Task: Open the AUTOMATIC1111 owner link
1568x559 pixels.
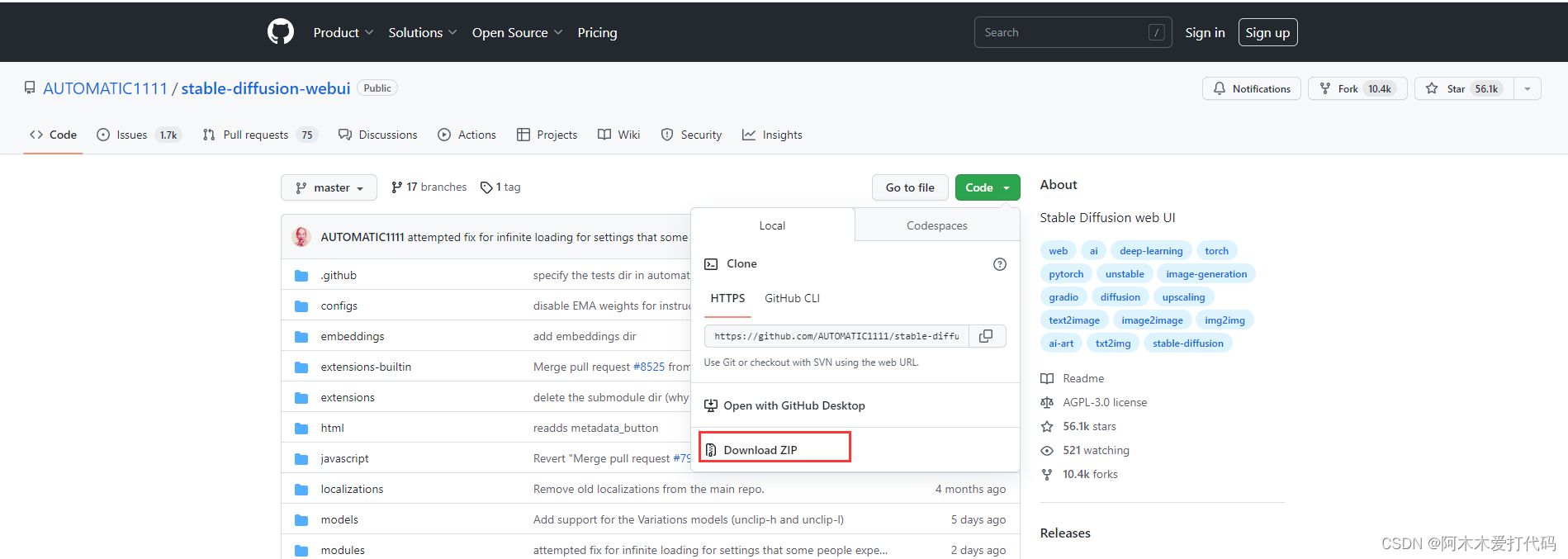Action: pos(105,88)
